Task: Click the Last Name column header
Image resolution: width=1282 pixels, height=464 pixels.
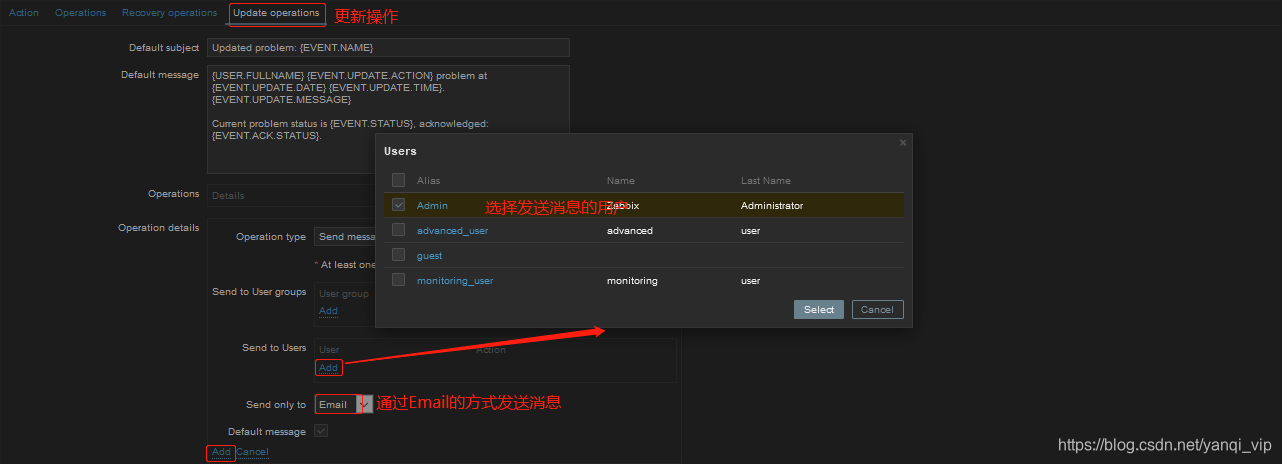Action: (x=765, y=181)
